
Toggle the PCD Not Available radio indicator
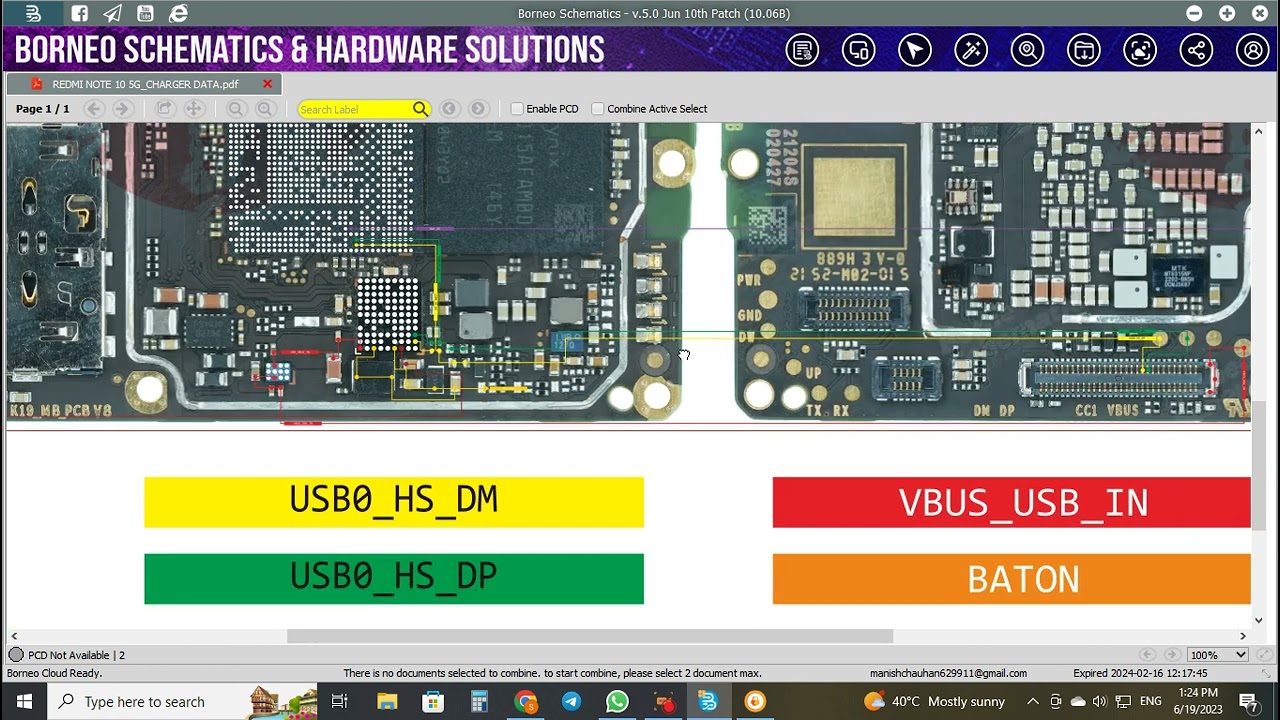click(x=16, y=655)
